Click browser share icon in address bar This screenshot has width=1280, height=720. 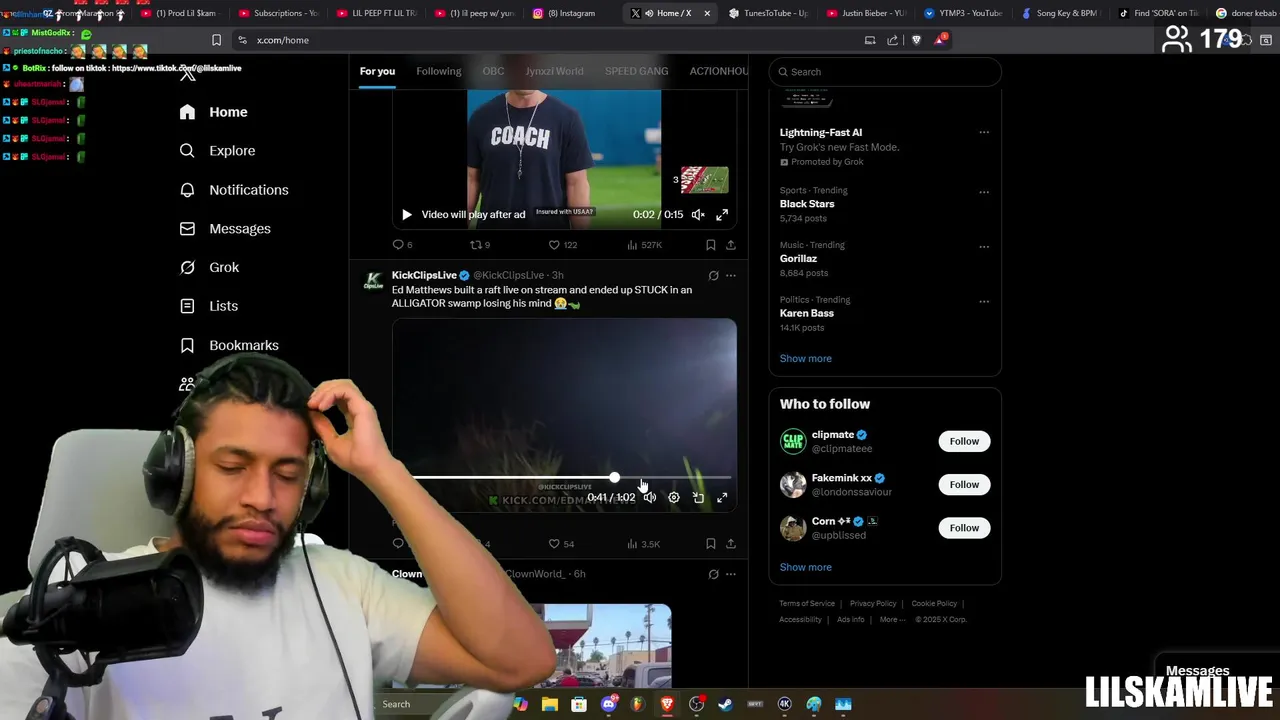pyautogui.click(x=893, y=40)
